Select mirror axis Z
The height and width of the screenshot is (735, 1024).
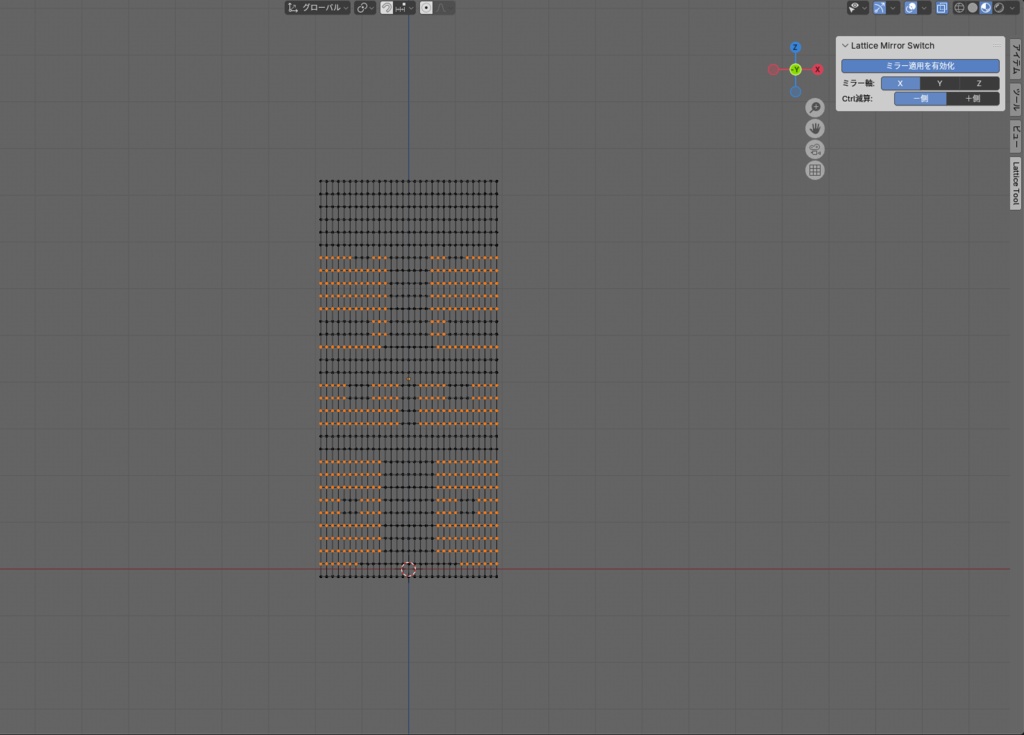point(979,83)
